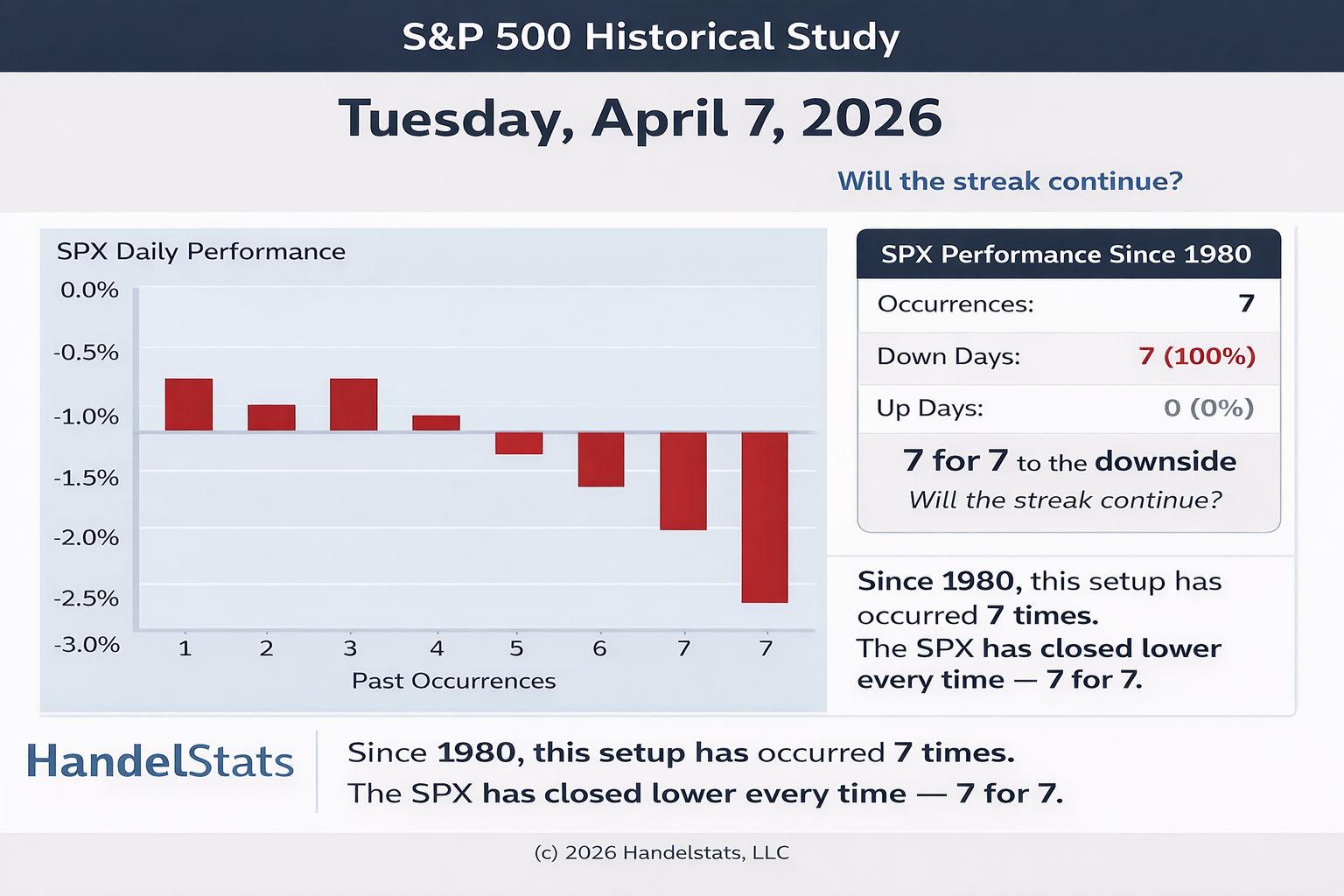The width and height of the screenshot is (1344, 896).
Task: Click the small red bar for occurrence 4
Action: click(x=436, y=423)
